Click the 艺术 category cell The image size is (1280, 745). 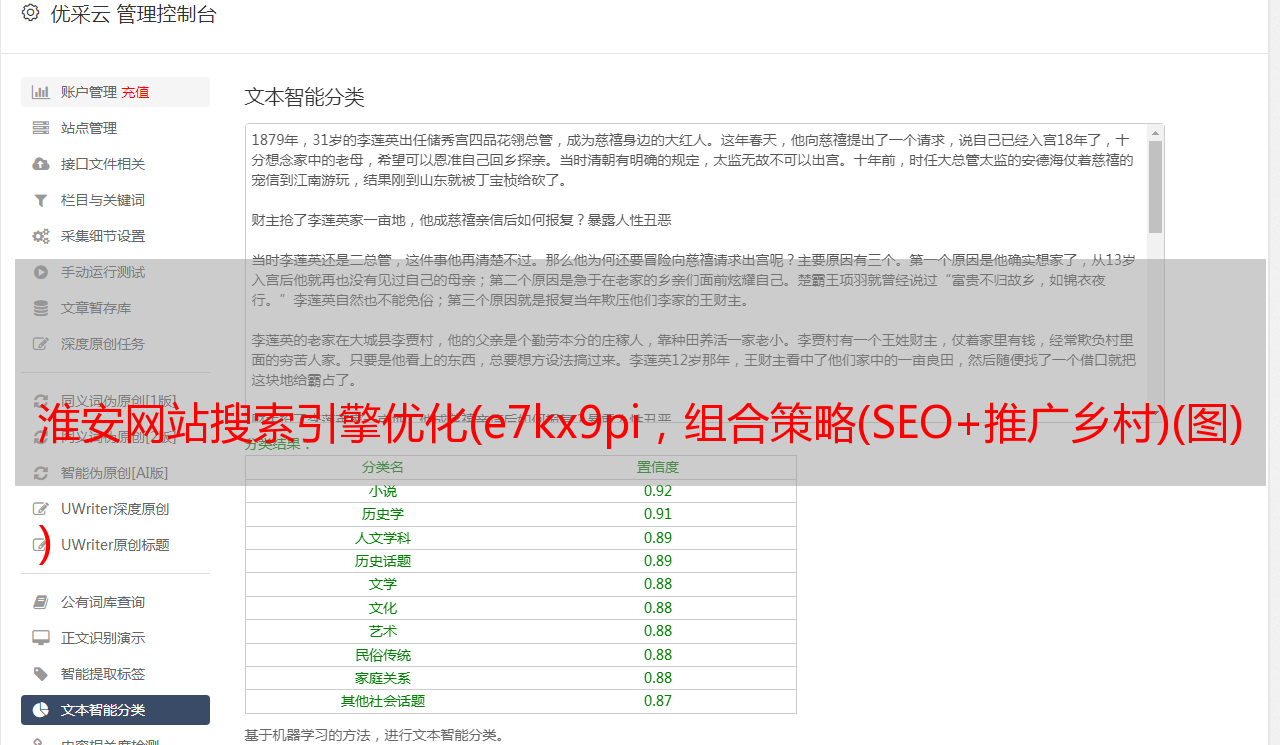[x=383, y=631]
